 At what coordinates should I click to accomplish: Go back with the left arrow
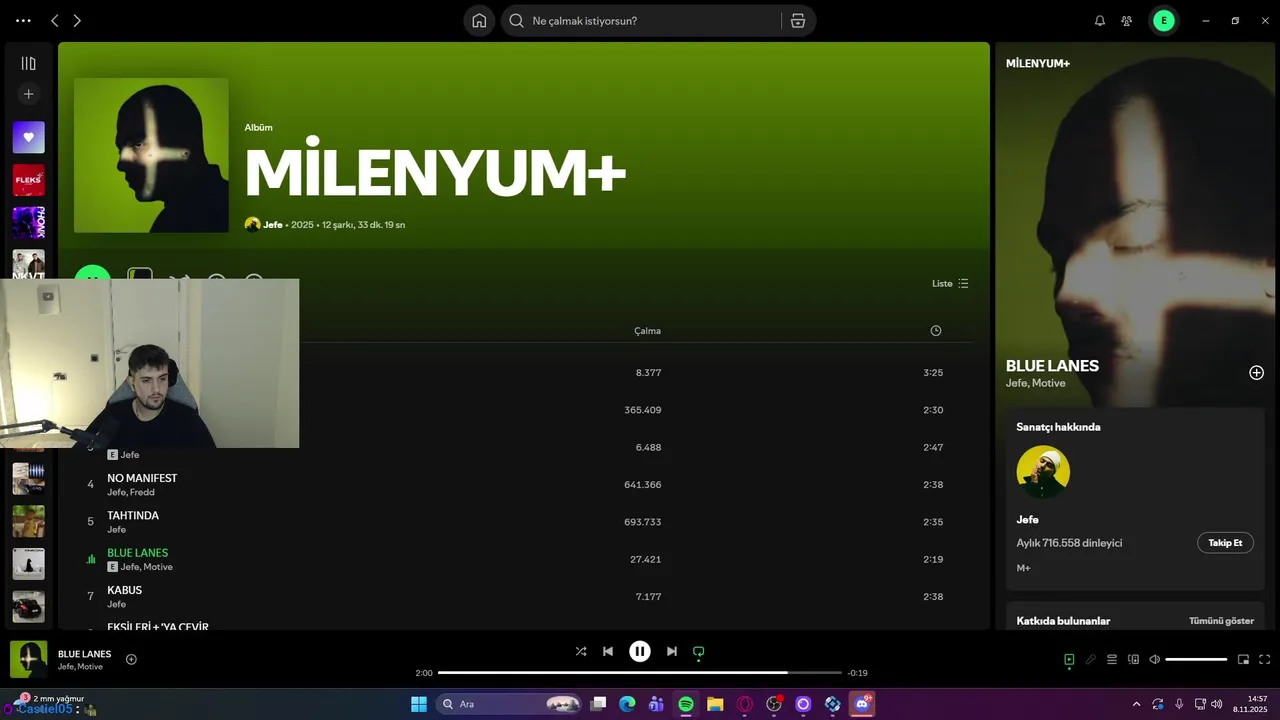tap(55, 21)
